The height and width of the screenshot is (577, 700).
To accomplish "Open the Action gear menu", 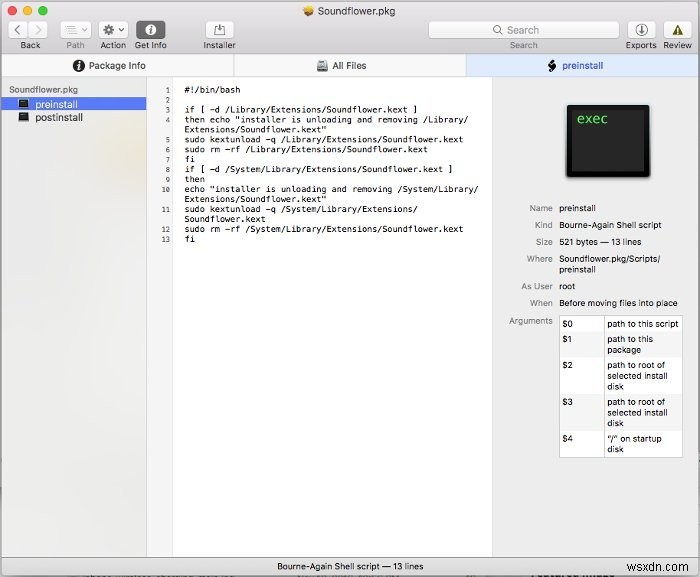I will click(x=113, y=30).
